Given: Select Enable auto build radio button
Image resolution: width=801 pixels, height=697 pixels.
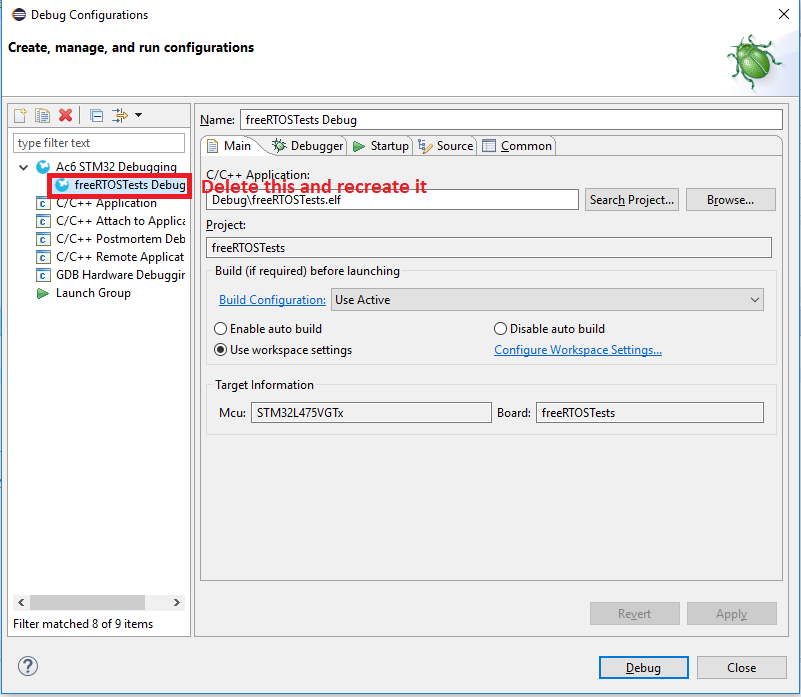Looking at the screenshot, I should 221,329.
